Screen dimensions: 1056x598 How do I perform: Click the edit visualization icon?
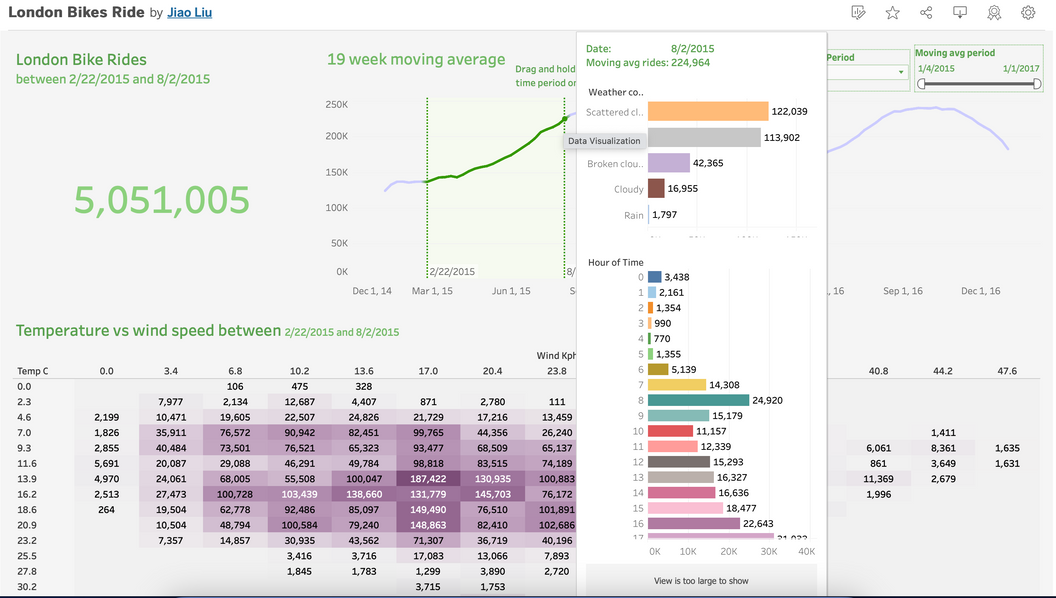coord(858,12)
